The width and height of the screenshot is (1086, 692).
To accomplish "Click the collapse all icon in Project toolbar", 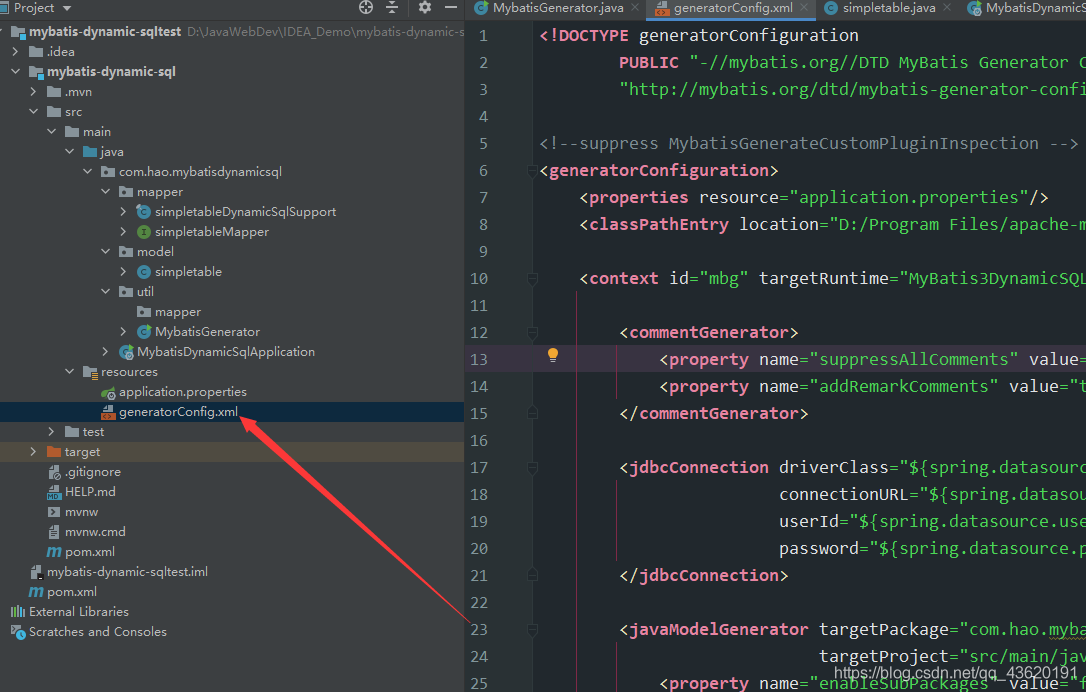I will tap(392, 8).
